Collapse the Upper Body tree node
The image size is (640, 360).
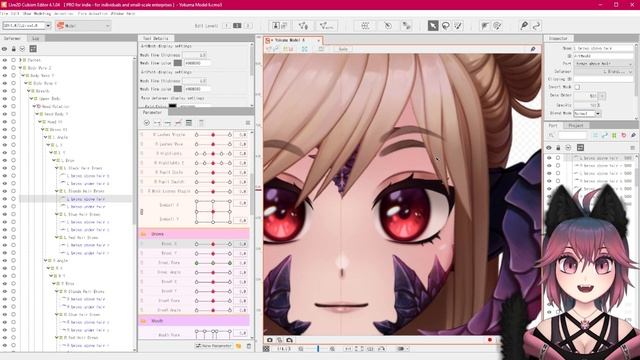(31, 98)
